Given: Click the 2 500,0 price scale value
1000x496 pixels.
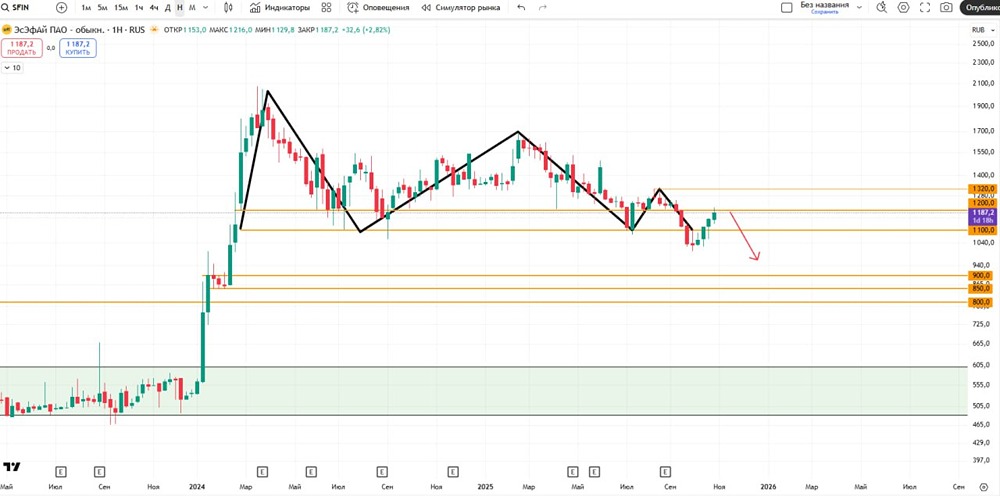Looking at the screenshot, I should pos(983,43).
